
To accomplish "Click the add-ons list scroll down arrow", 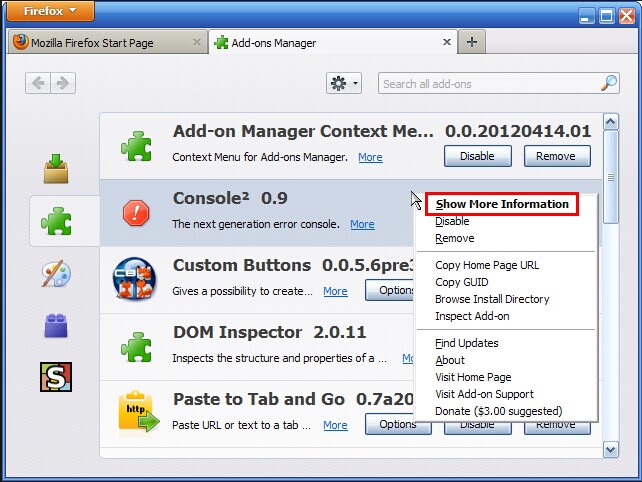I will (610, 450).
